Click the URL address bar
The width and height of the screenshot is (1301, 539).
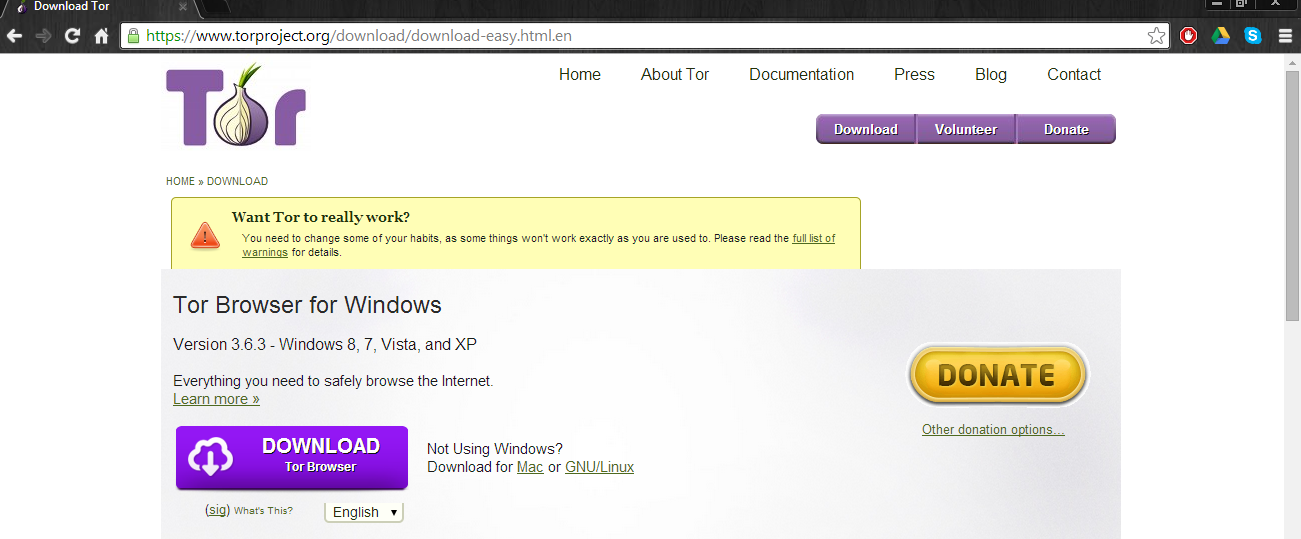coord(640,36)
